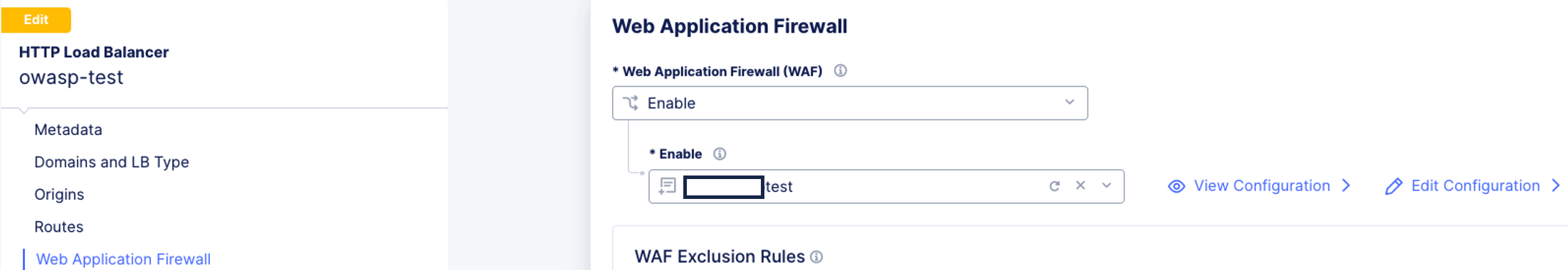Expand the WAF object selector chevron
The image size is (1568, 270).
coord(1107,185)
